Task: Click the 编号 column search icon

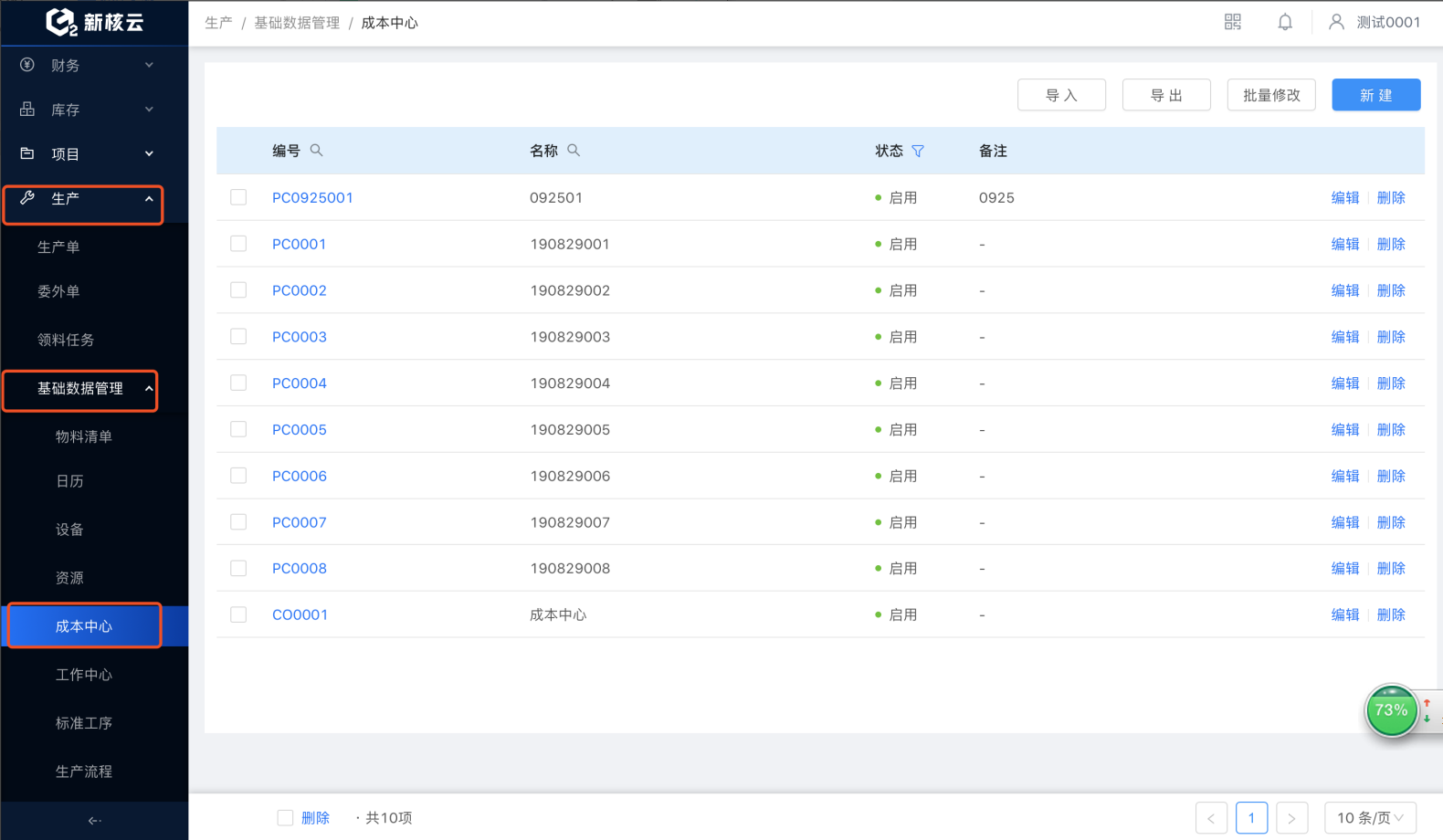Action: point(317,151)
